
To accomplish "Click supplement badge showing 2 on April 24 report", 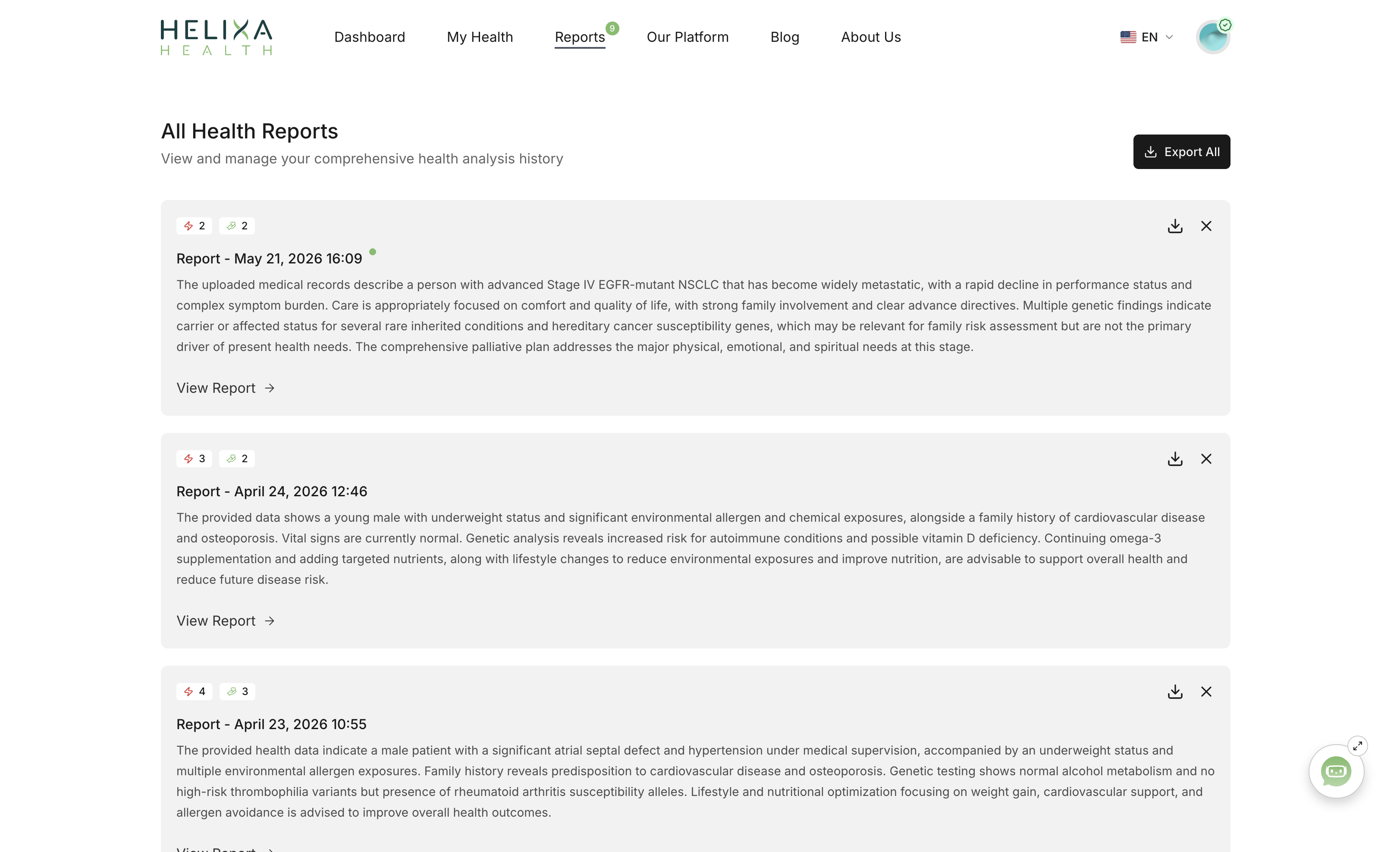I will pos(237,458).
